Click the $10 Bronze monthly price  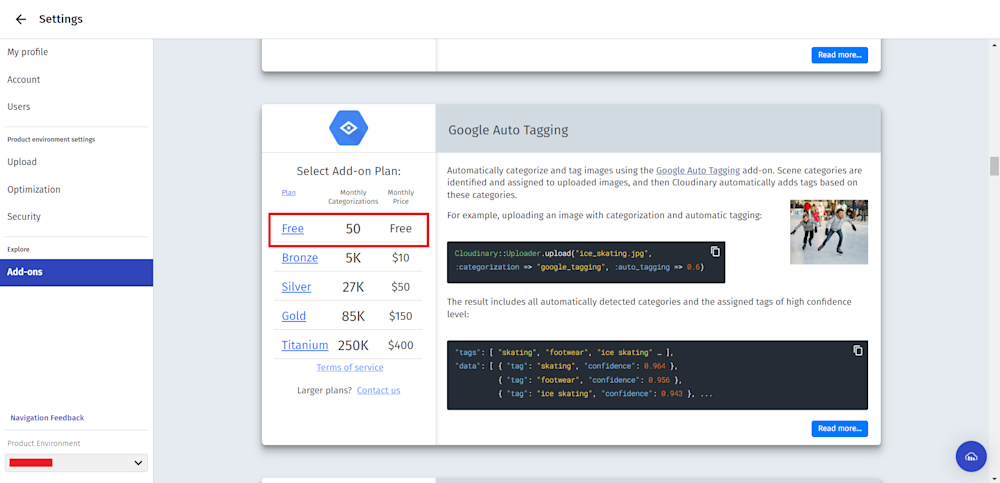[401, 258]
